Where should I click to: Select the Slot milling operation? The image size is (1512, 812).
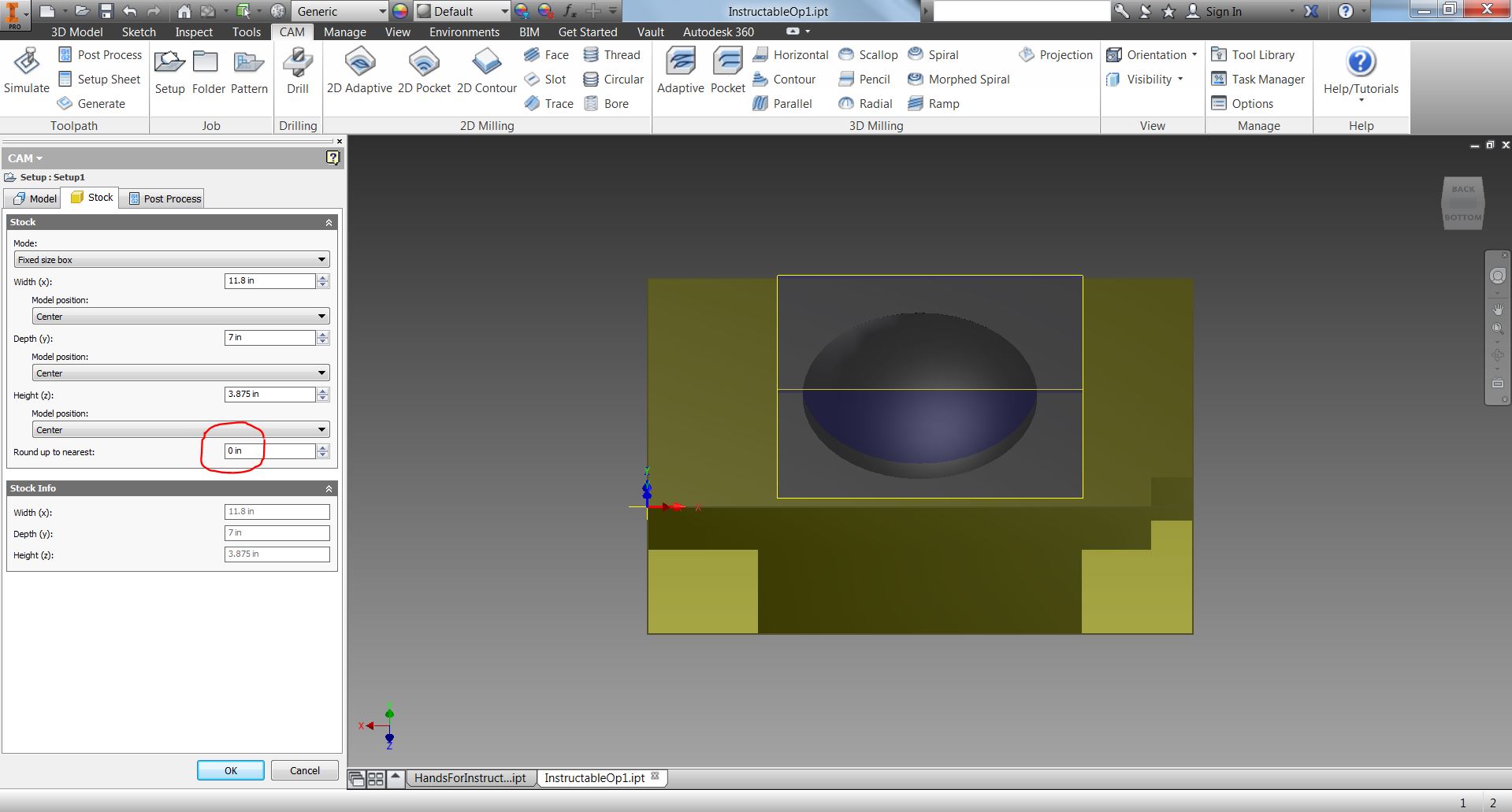click(x=545, y=80)
